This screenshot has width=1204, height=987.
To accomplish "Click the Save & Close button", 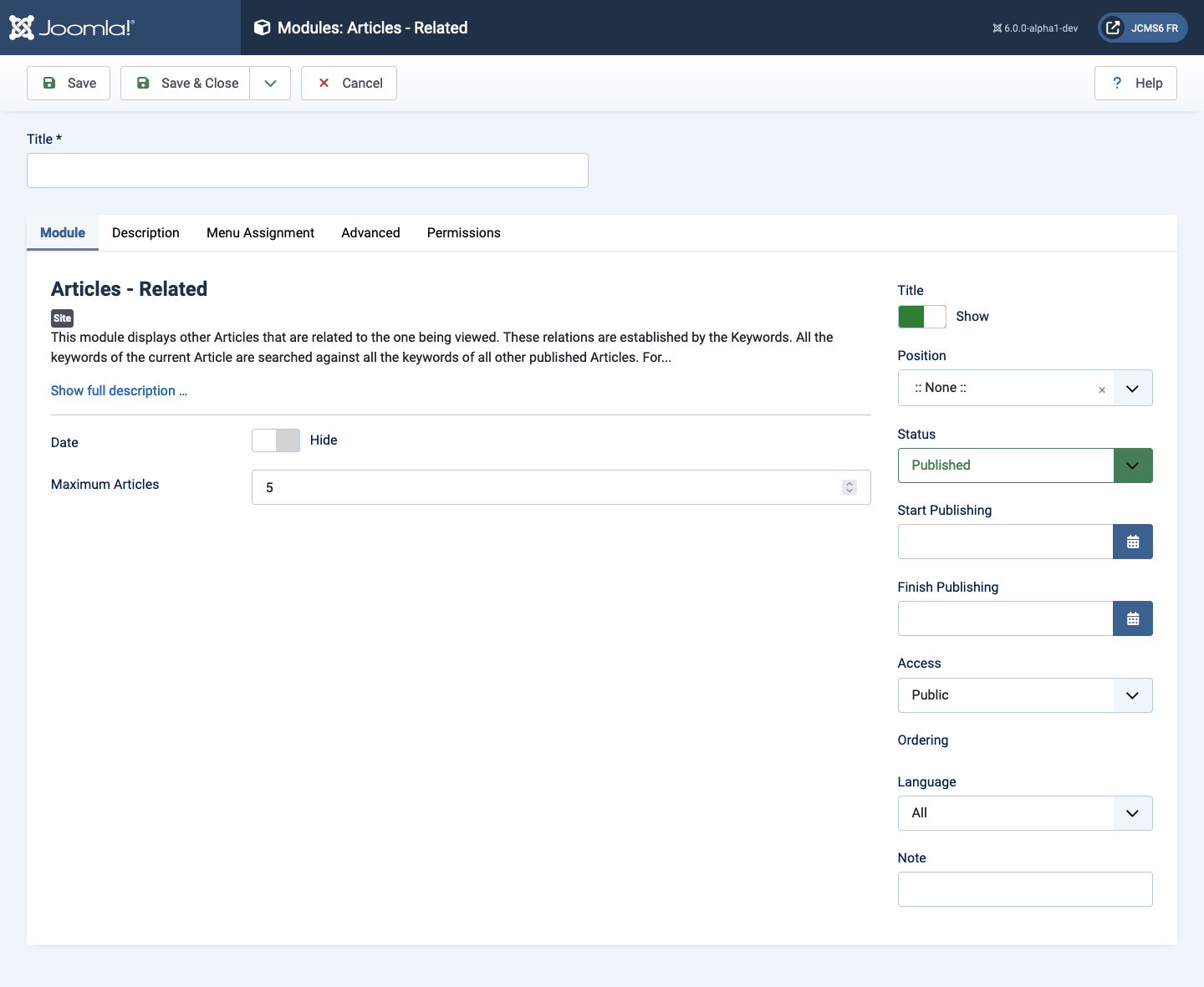I will click(x=186, y=83).
